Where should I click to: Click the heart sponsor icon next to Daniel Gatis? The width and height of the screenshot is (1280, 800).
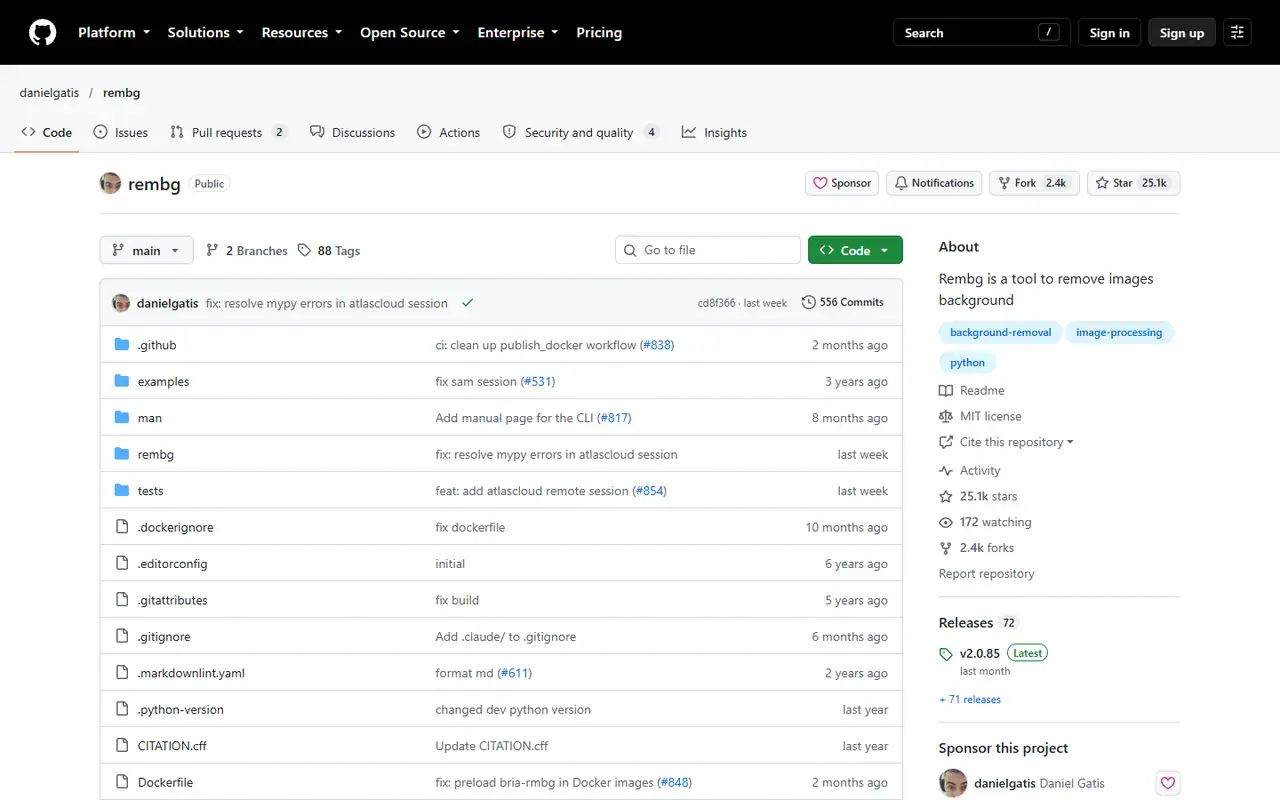[1167, 783]
